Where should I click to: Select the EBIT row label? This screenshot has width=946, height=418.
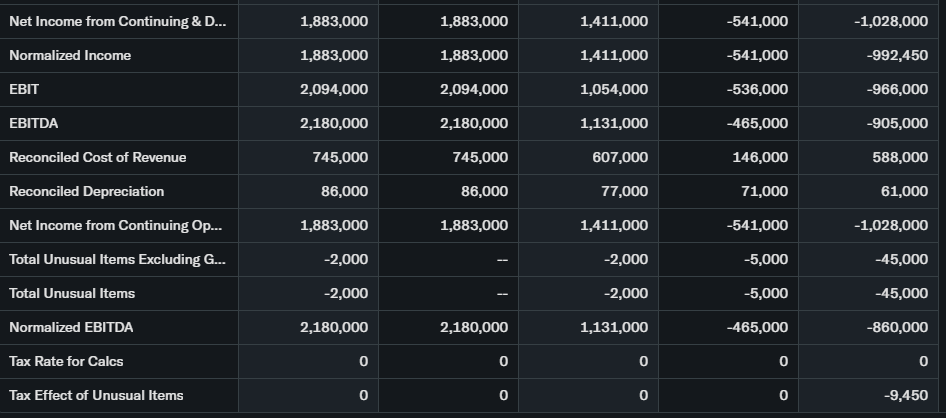pos(24,90)
